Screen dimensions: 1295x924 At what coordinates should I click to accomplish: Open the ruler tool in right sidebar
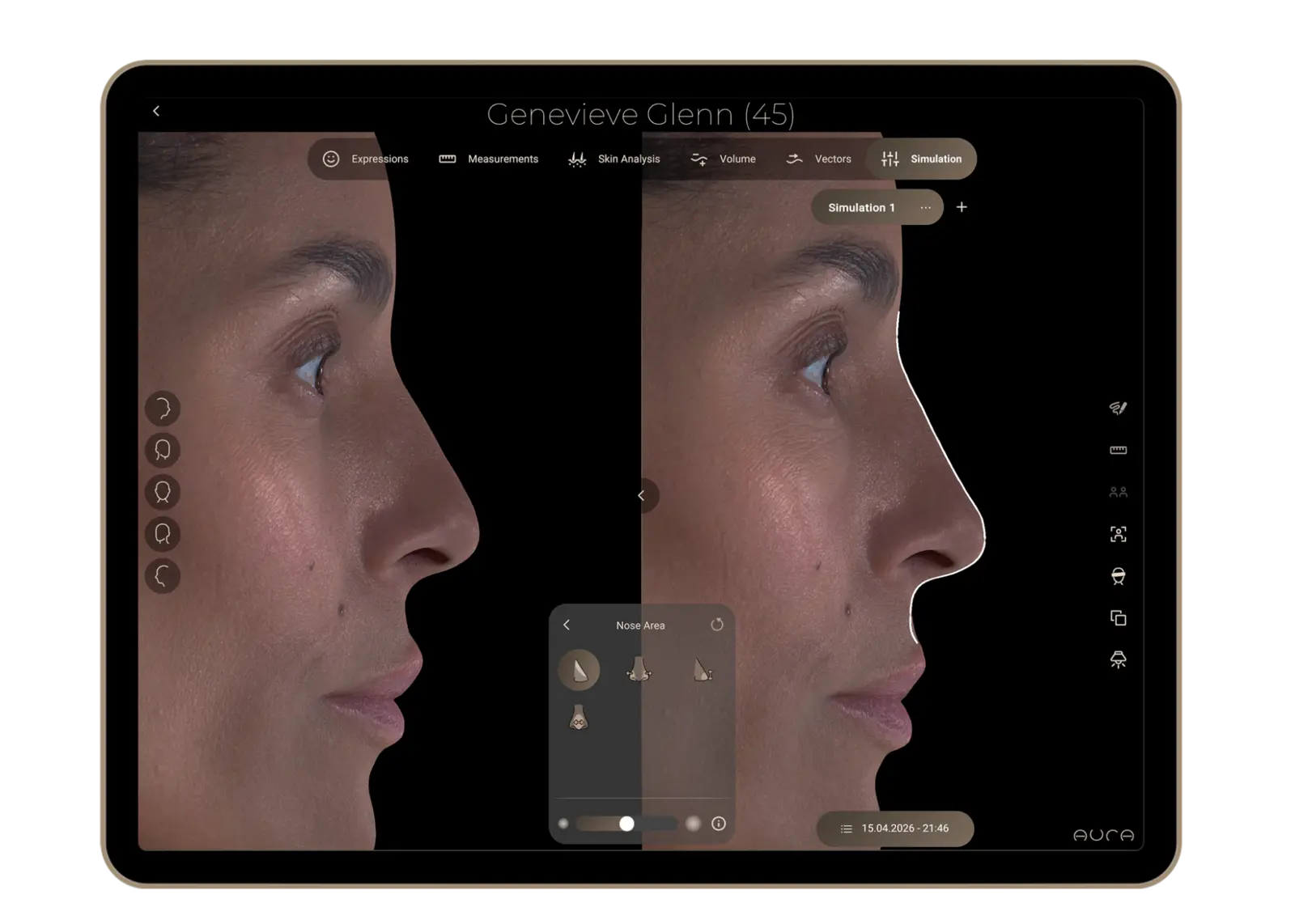click(x=1118, y=450)
